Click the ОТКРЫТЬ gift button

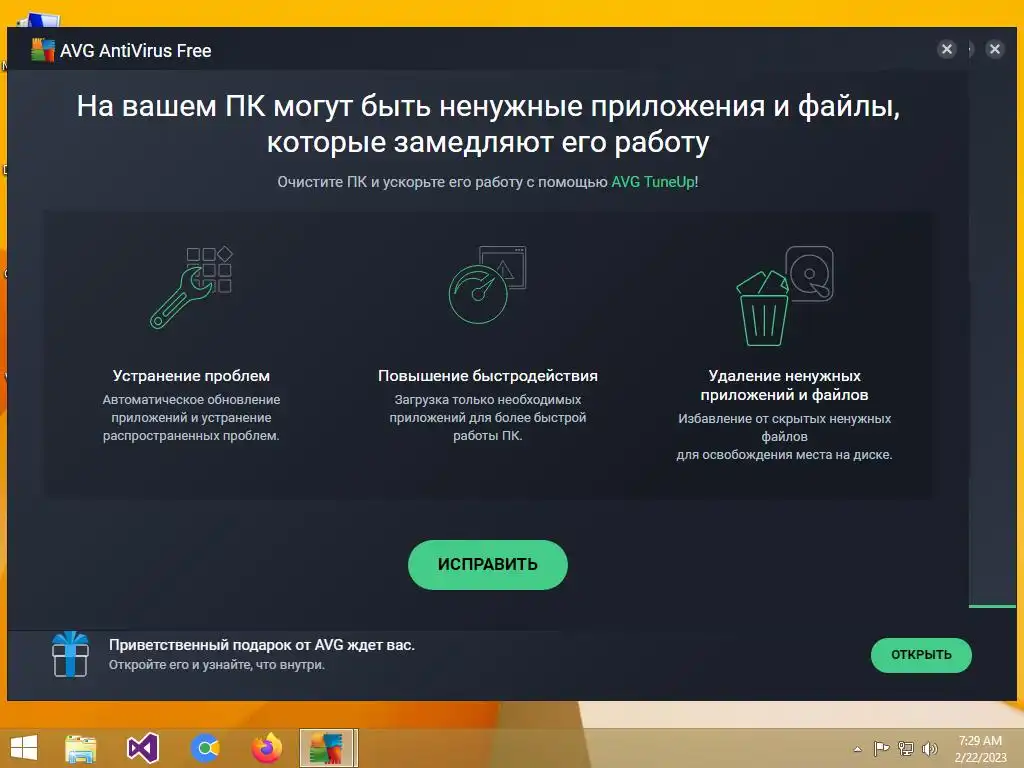921,654
